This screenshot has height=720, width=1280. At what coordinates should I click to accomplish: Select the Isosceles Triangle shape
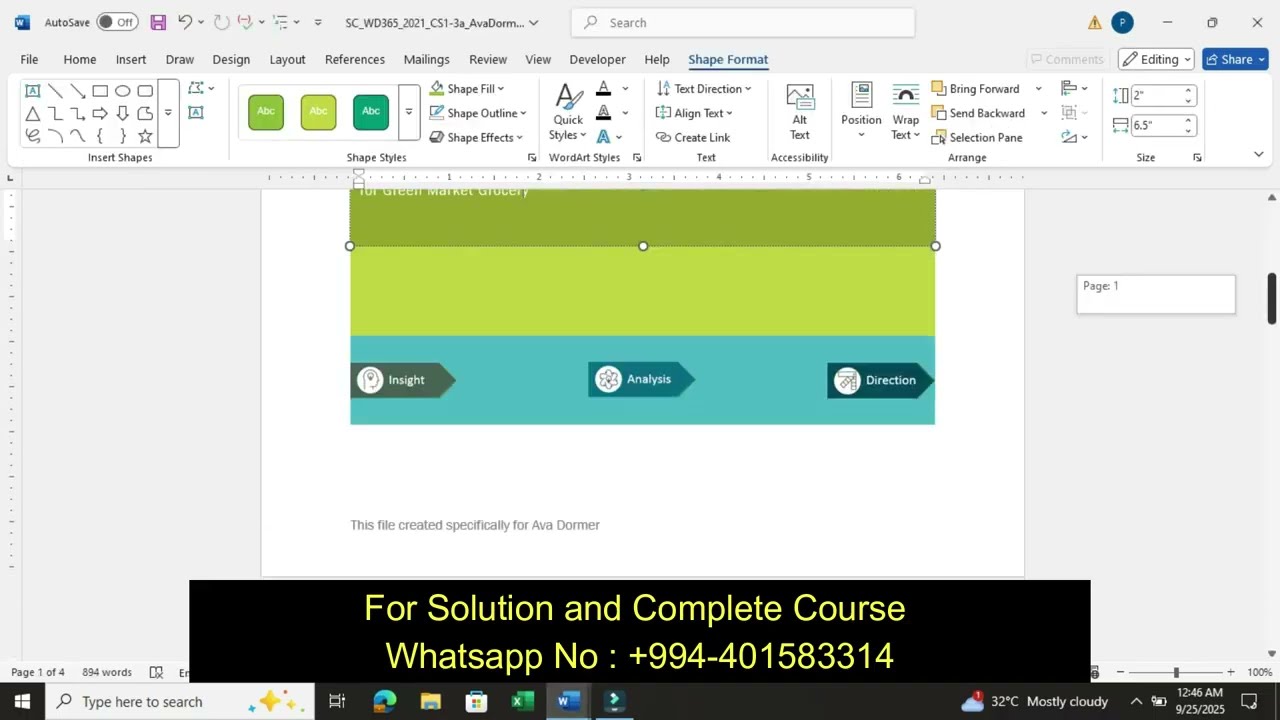(x=33, y=113)
